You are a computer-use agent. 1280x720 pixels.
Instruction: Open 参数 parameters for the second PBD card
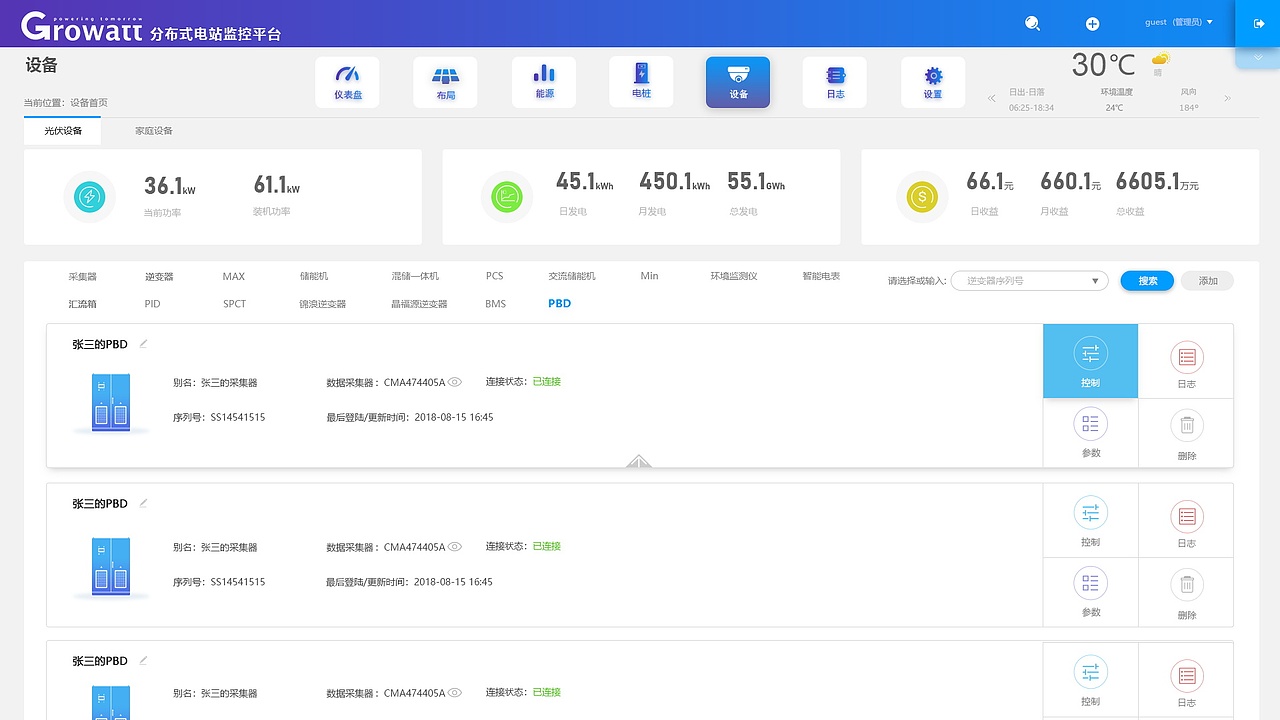click(1090, 592)
